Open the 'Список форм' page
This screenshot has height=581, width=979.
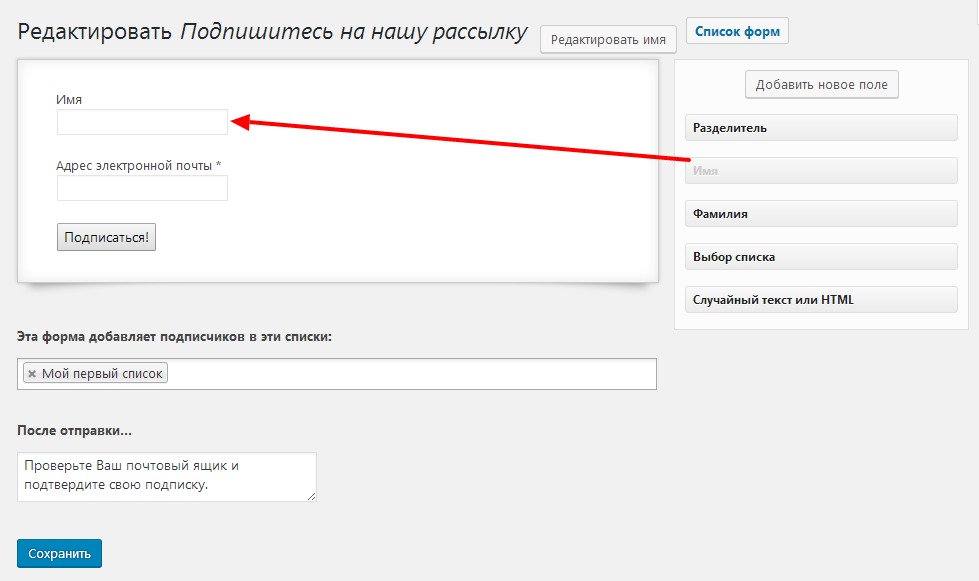737,31
